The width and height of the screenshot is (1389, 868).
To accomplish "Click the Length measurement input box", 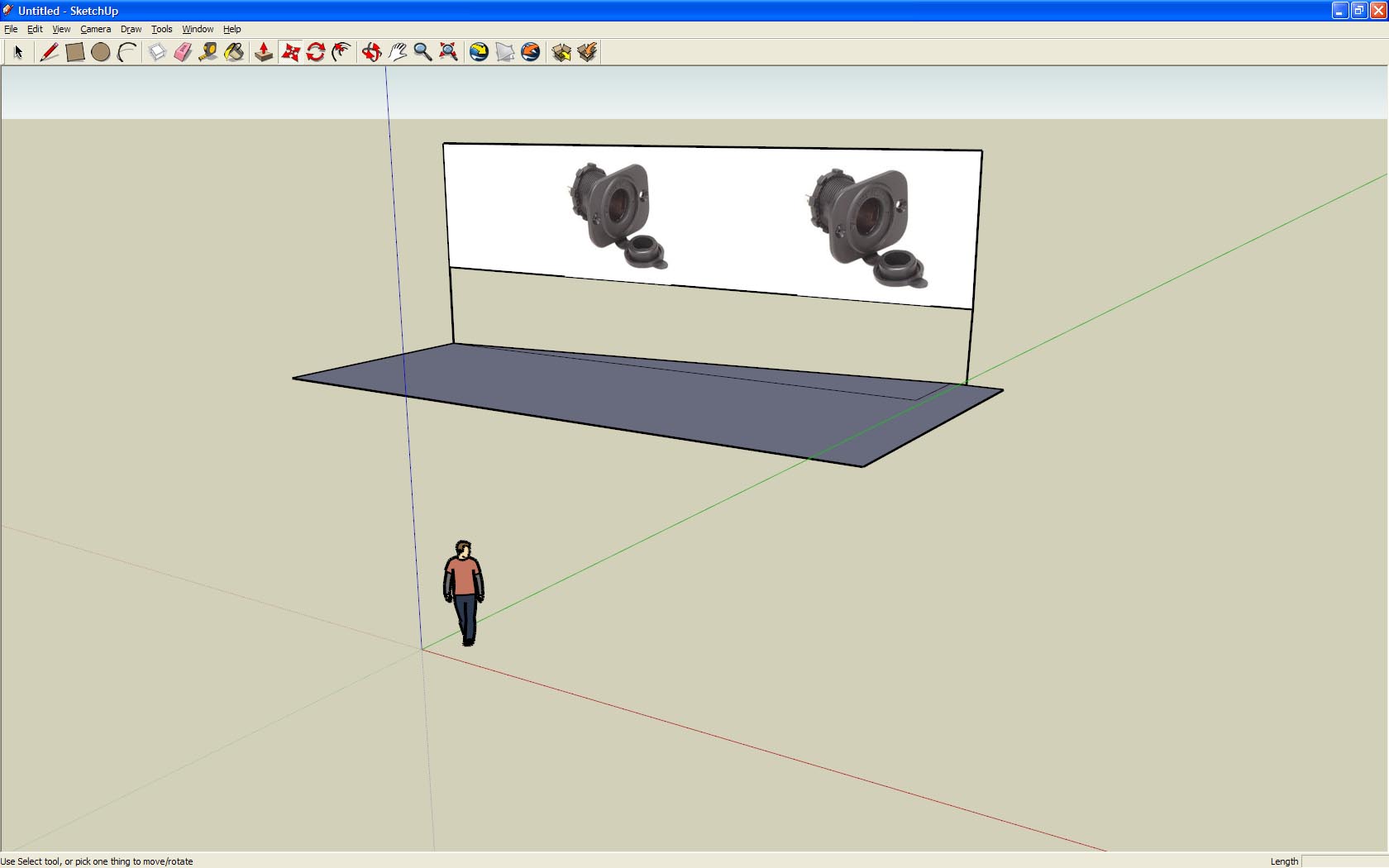I will click(x=1344, y=861).
